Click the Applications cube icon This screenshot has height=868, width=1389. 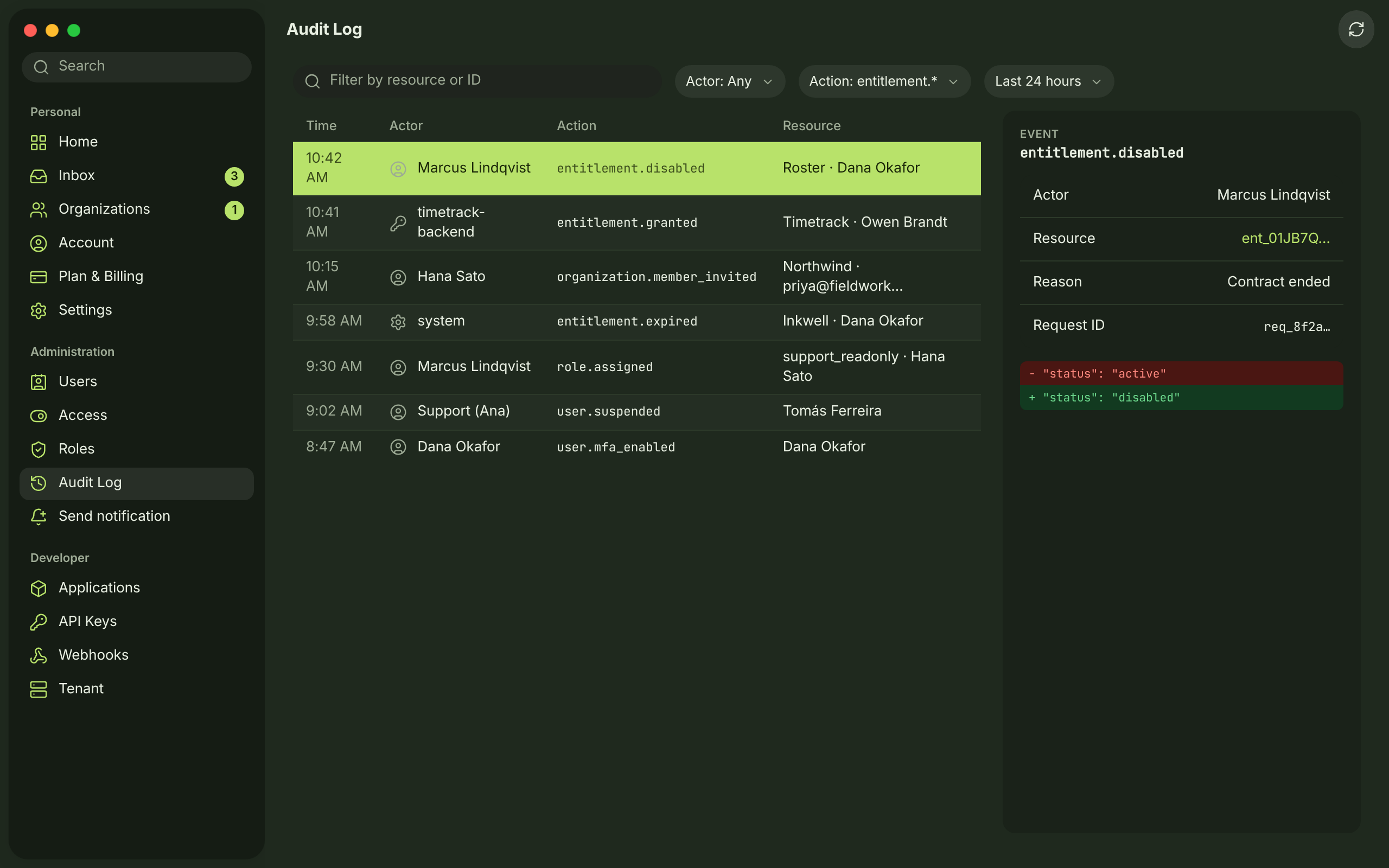point(39,589)
